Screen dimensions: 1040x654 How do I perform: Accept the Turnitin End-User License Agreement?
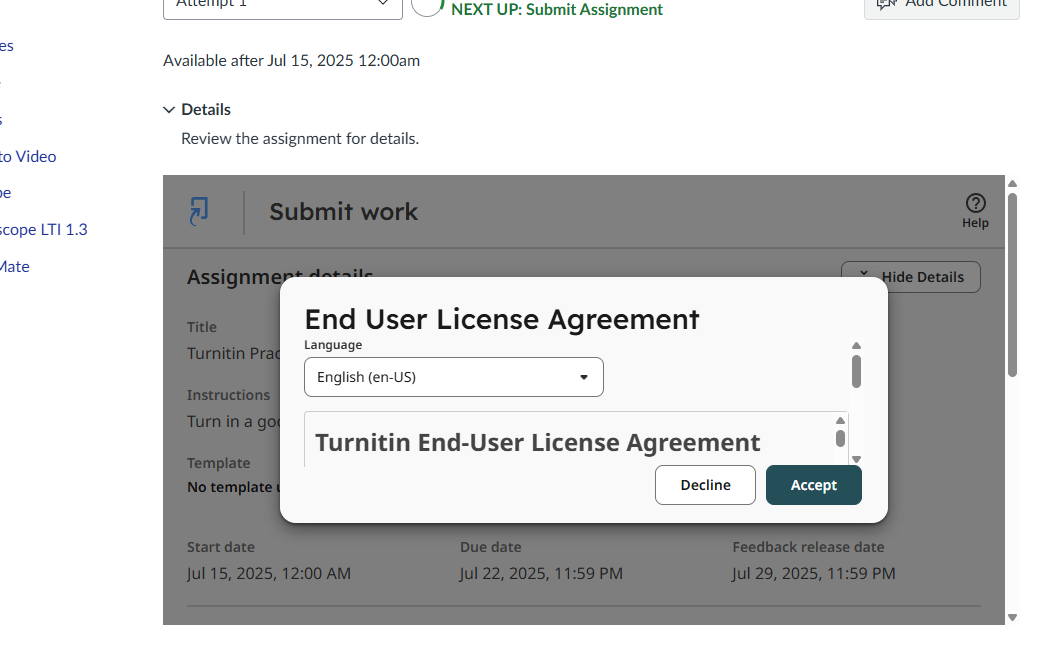813,484
